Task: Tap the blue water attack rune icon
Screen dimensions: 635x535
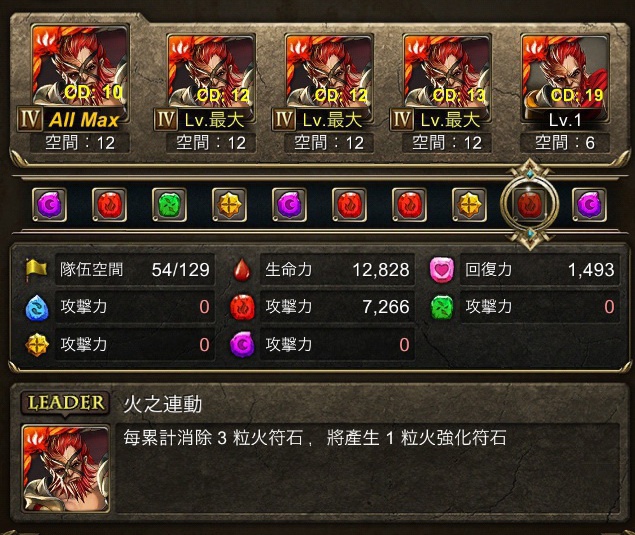Action: point(37,308)
